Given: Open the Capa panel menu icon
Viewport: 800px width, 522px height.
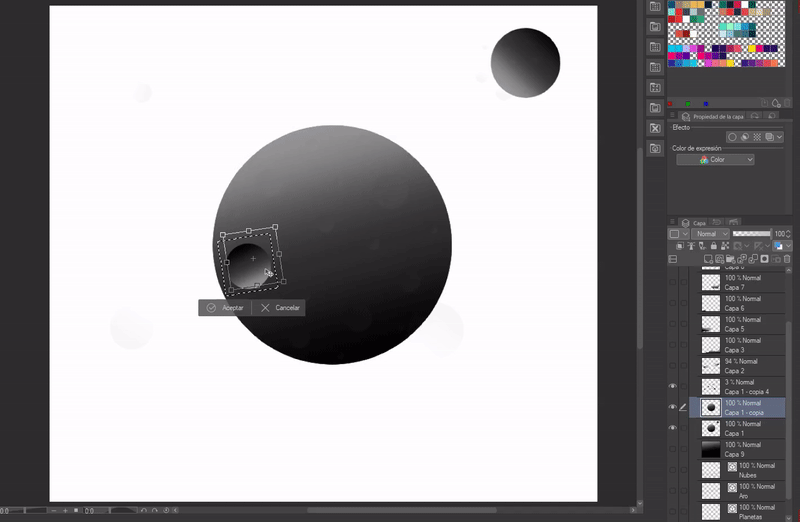Looking at the screenshot, I should pyautogui.click(x=672, y=222).
